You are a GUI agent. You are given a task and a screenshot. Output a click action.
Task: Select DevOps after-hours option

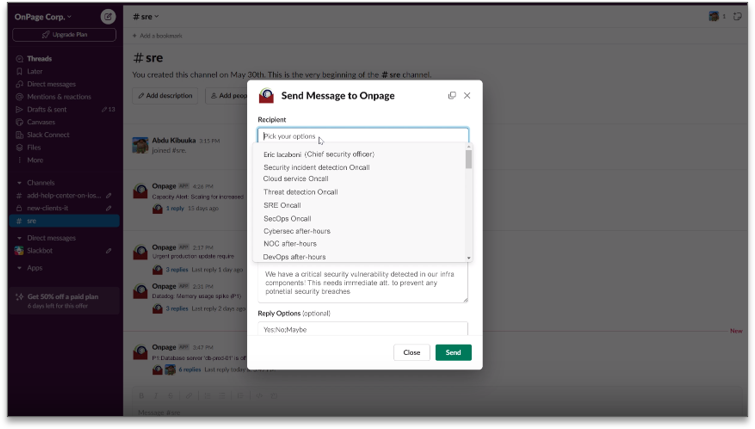pyautogui.click(x=294, y=257)
